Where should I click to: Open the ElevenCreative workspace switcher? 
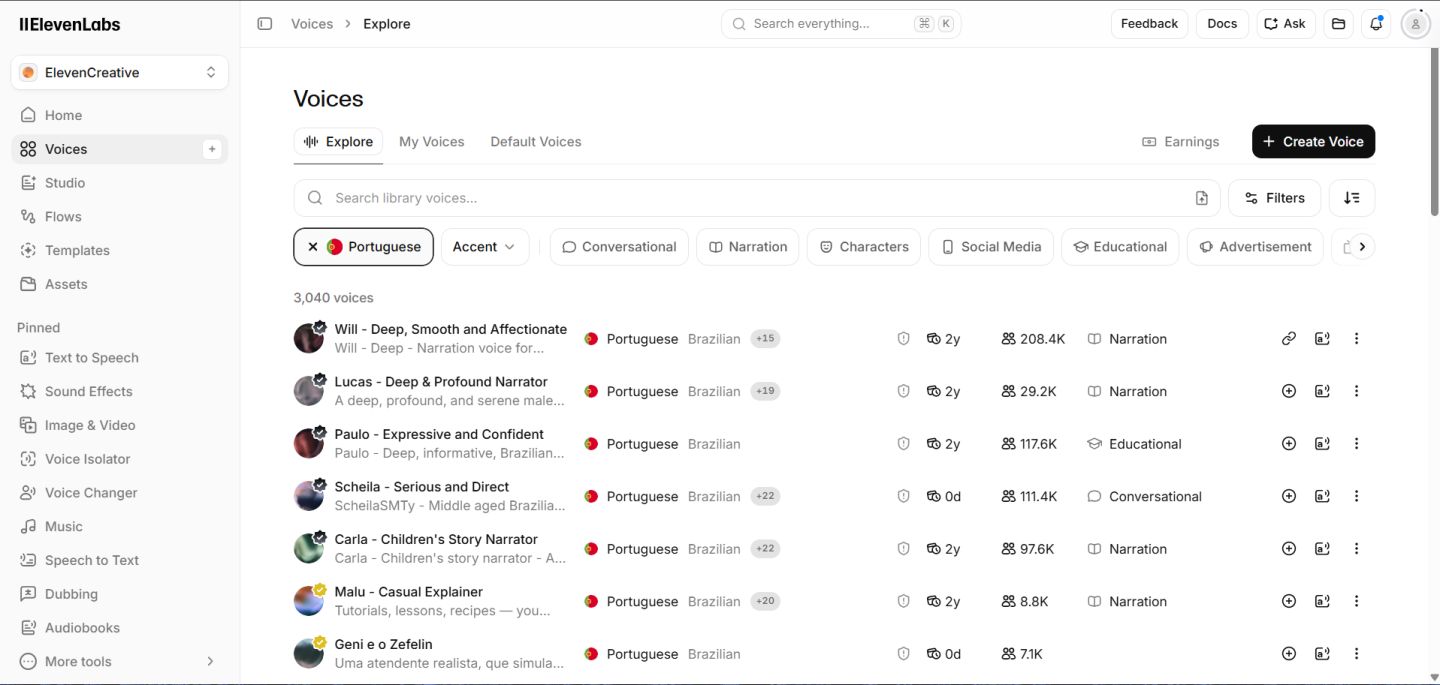[120, 72]
